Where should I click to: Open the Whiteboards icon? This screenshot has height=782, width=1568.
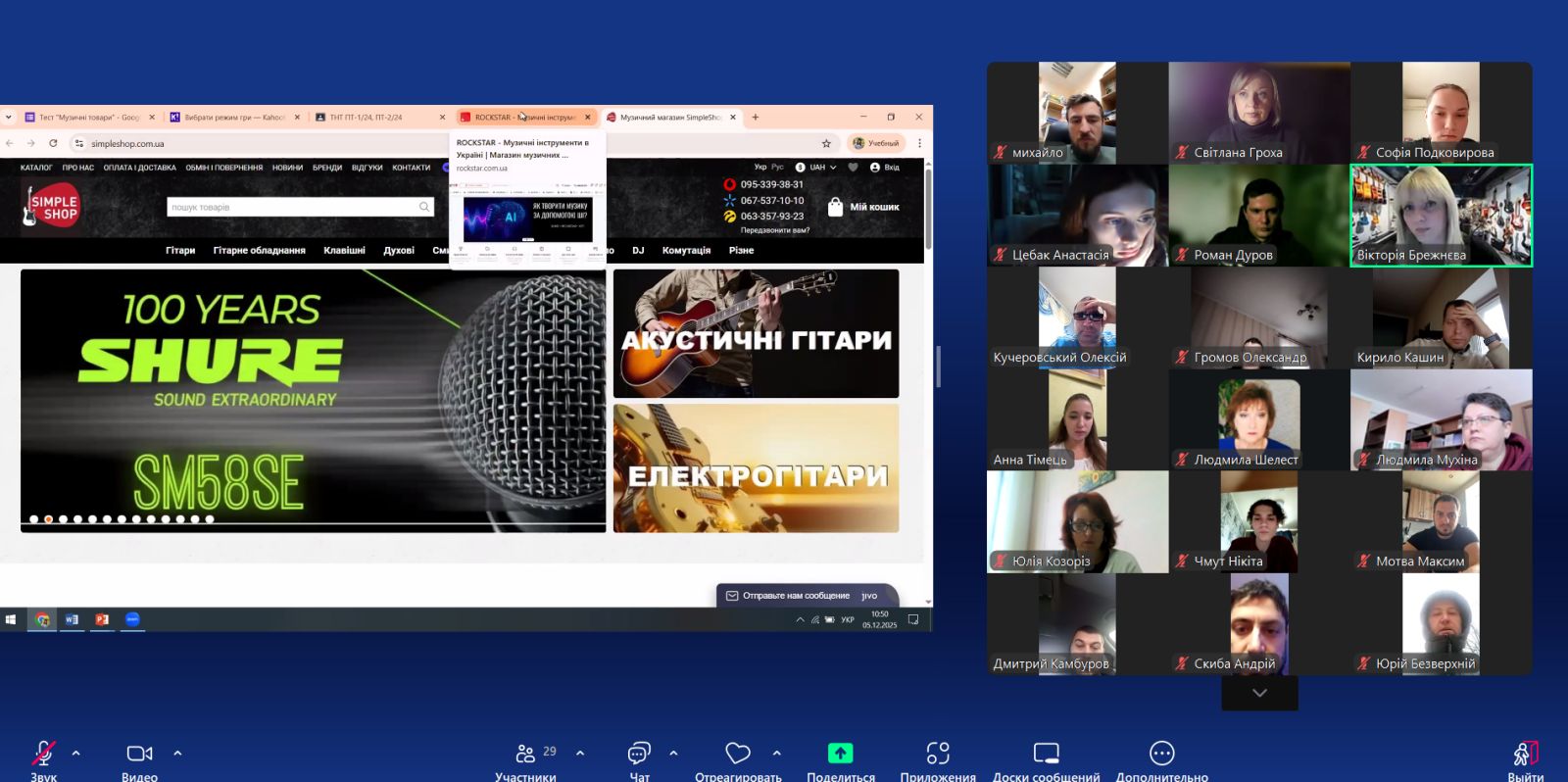1046,753
